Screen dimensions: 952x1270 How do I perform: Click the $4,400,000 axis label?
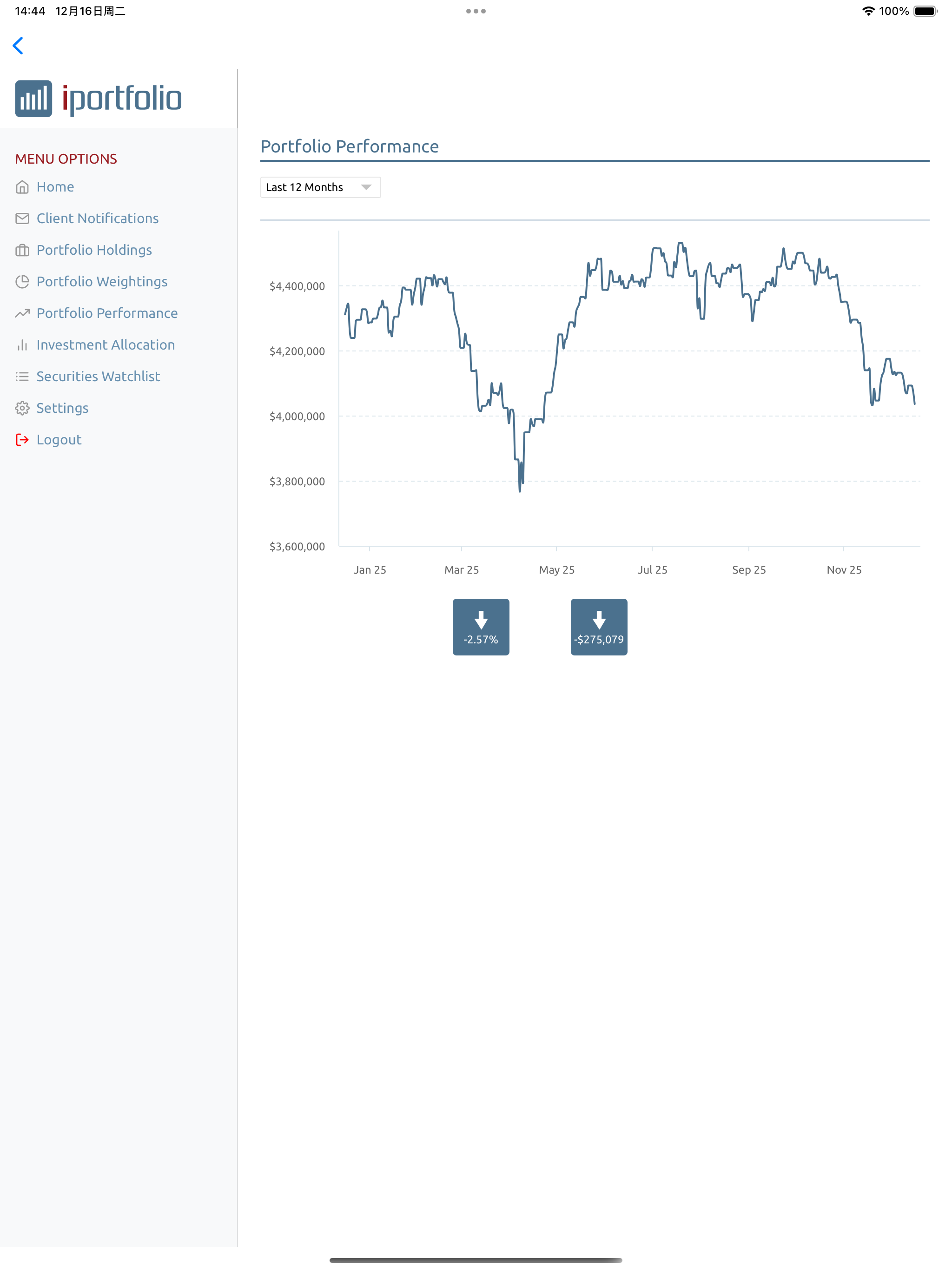point(297,286)
